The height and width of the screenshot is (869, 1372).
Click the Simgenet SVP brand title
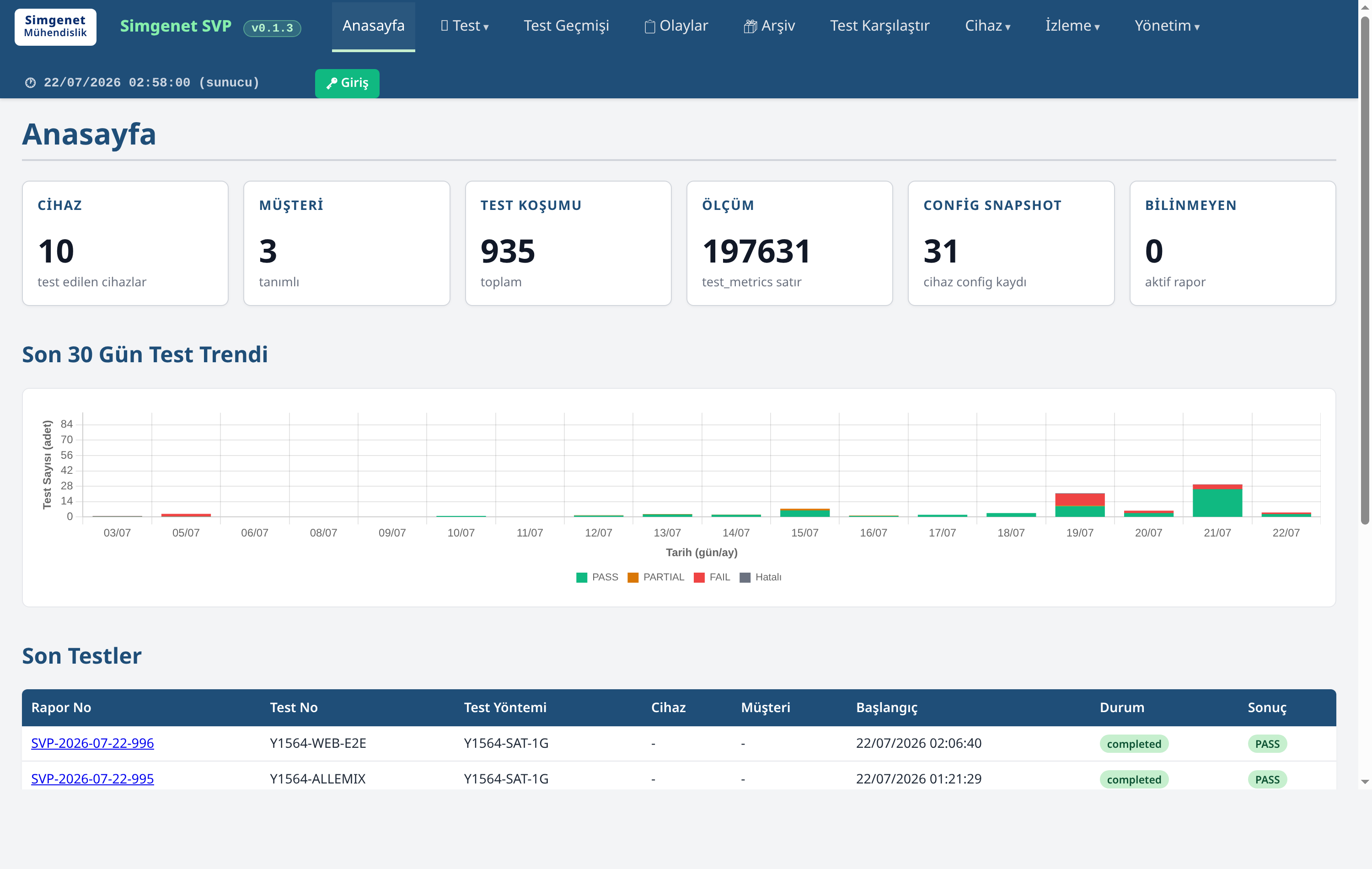click(176, 26)
